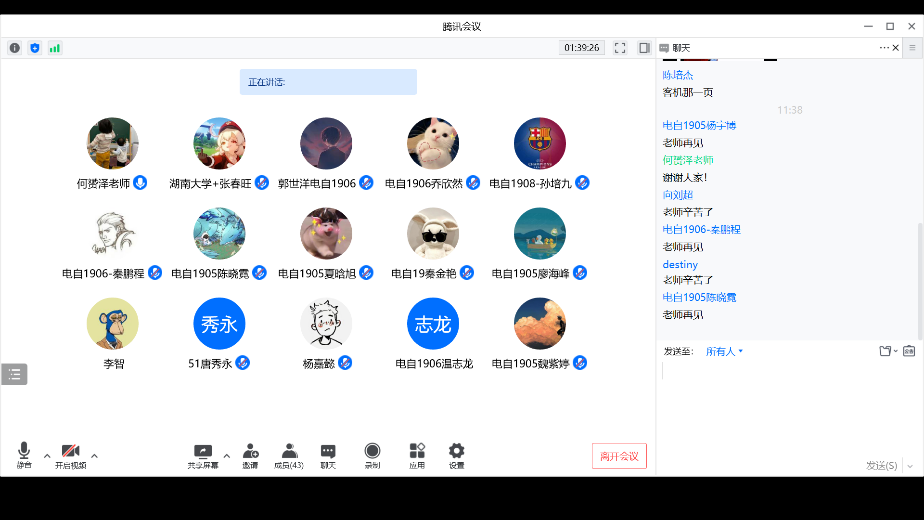Click the 发送(S) send button
The height and width of the screenshot is (520, 924).
[882, 466]
